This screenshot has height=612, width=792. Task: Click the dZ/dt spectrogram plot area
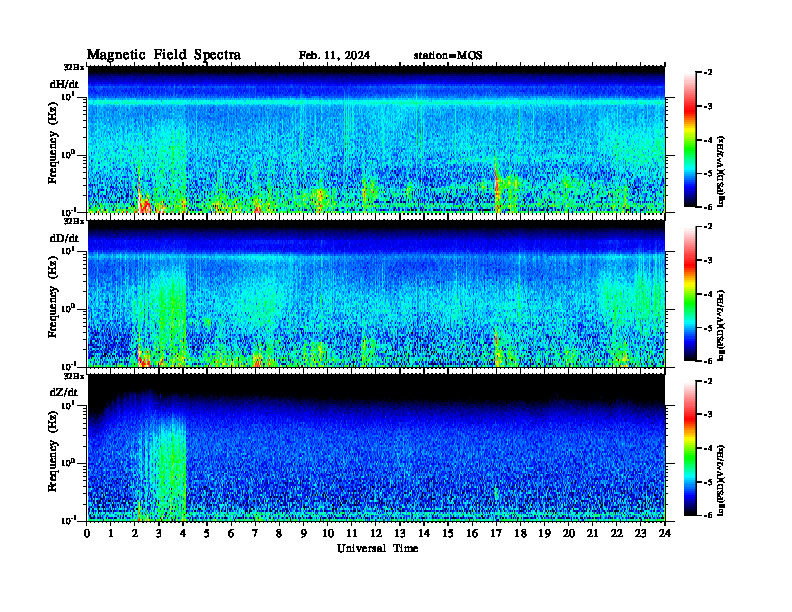(x=376, y=447)
